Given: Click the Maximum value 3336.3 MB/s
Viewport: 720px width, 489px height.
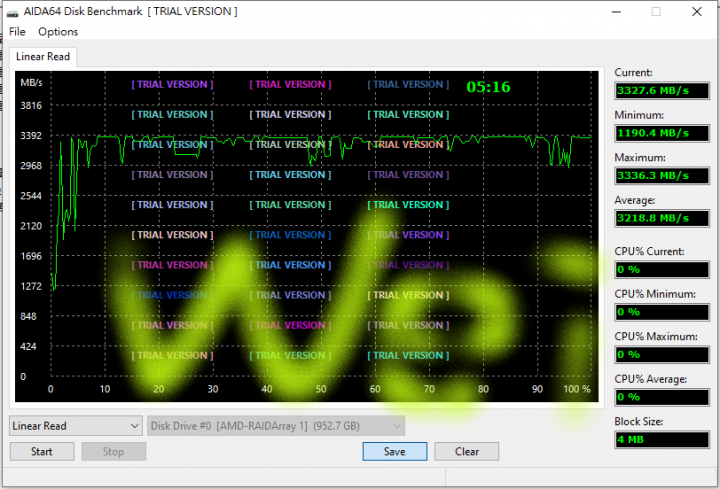Looking at the screenshot, I should (x=662, y=175).
